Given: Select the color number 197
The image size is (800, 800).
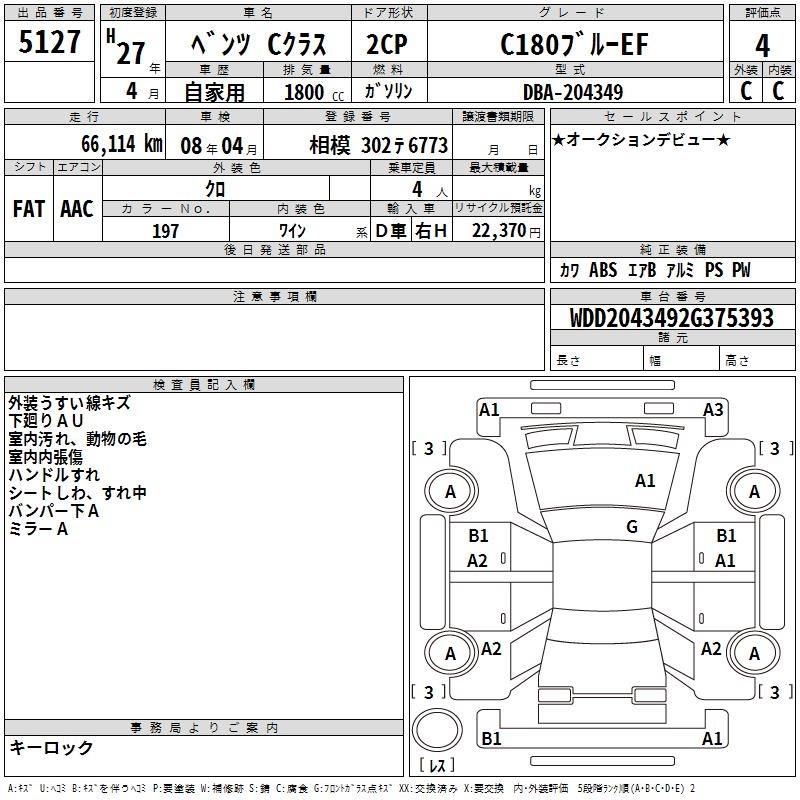Looking at the screenshot, I should pyautogui.click(x=166, y=231).
